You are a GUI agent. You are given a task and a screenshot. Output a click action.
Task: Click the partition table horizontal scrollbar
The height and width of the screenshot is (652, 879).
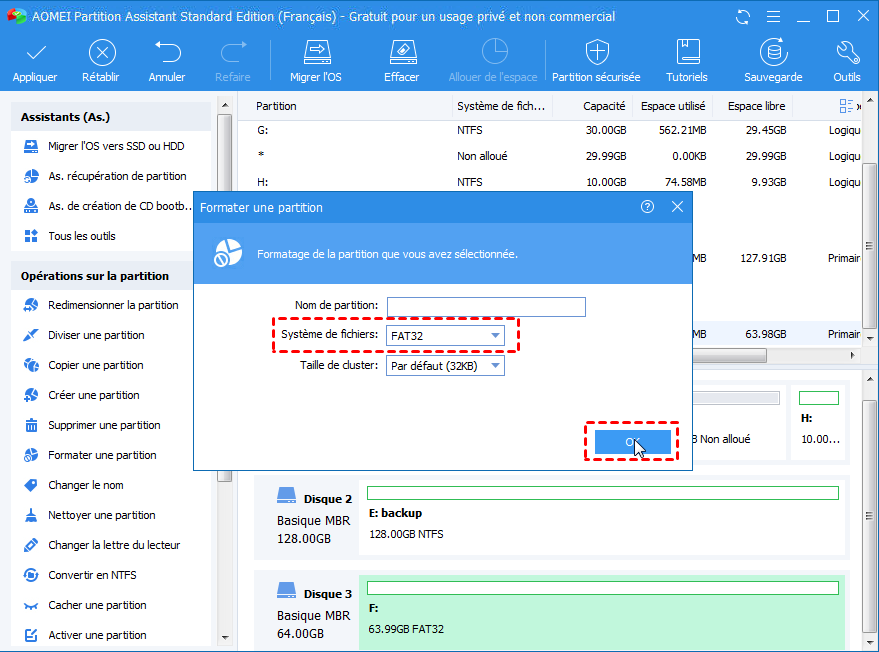click(729, 355)
